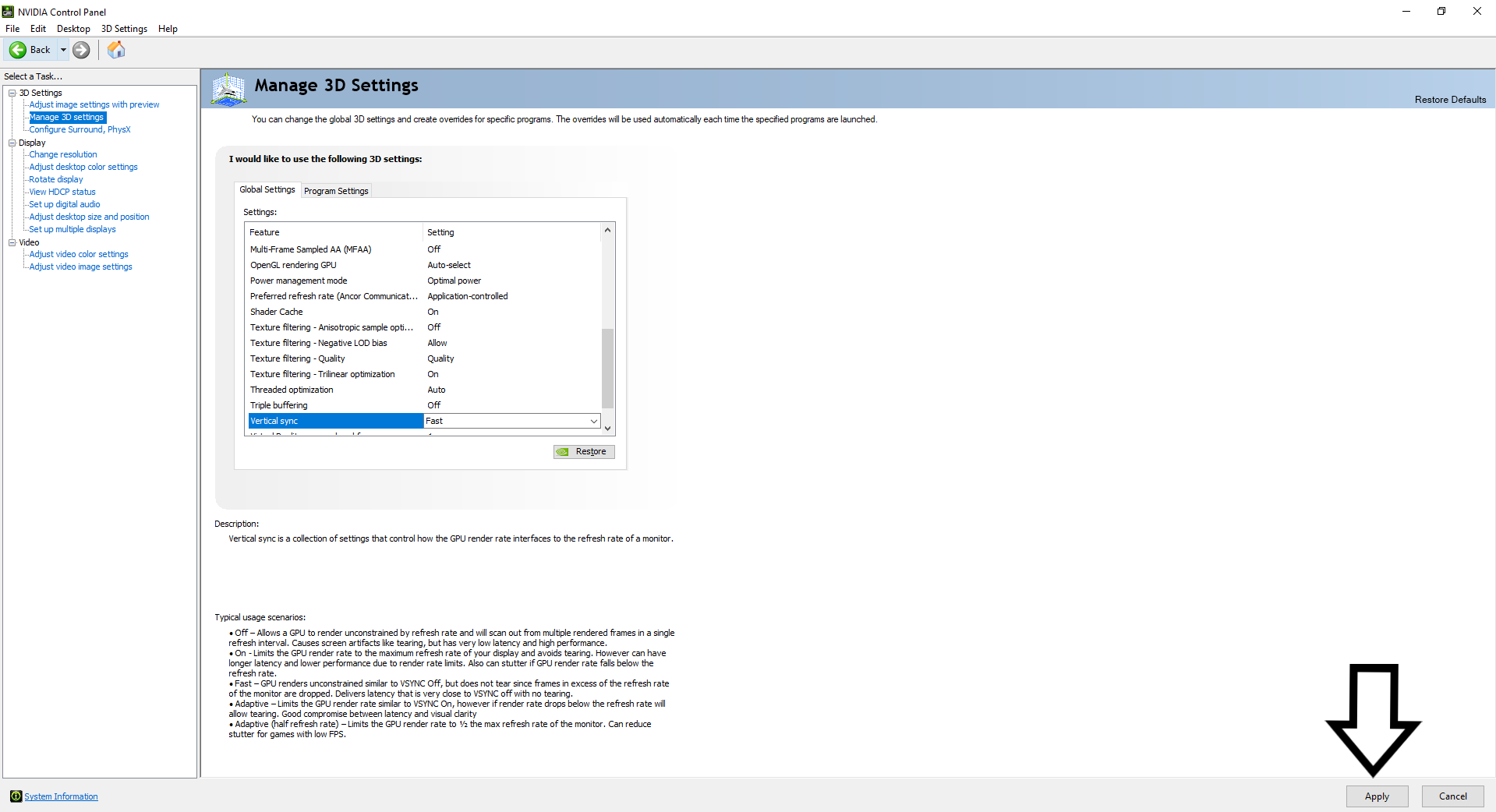Click the Apply button

pyautogui.click(x=1377, y=796)
